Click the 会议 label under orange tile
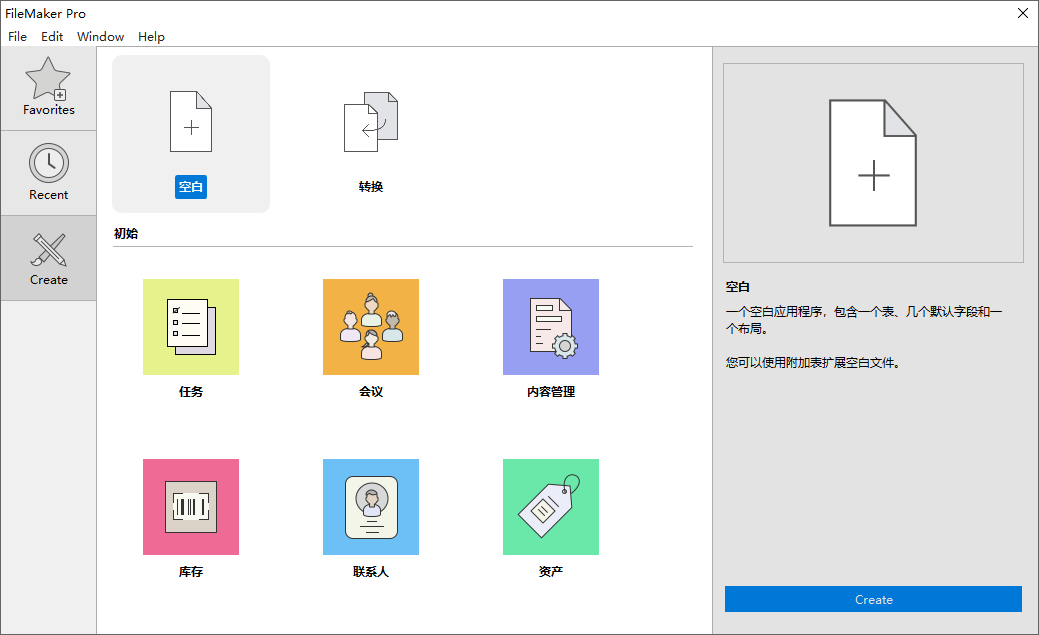Viewport: 1039px width, 635px height. tap(371, 392)
